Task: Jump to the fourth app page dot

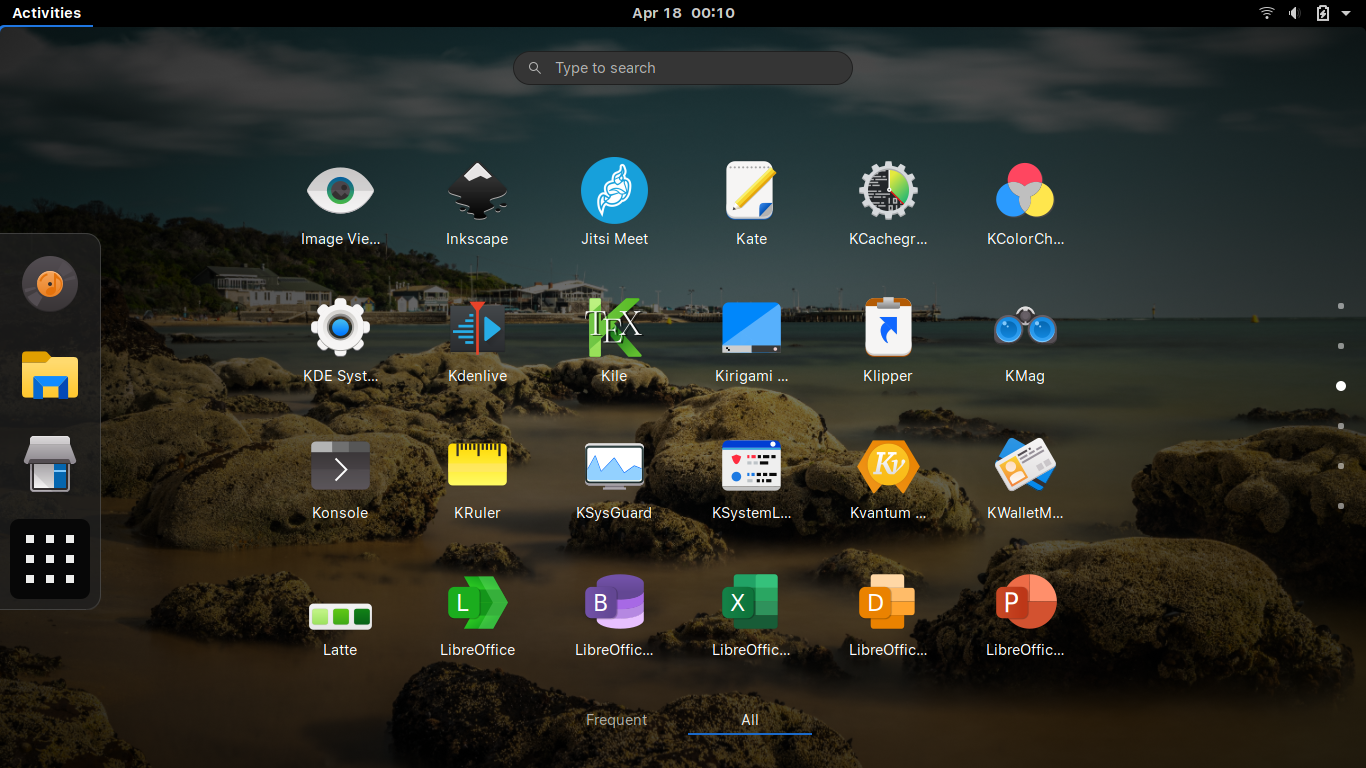Action: 1341,426
